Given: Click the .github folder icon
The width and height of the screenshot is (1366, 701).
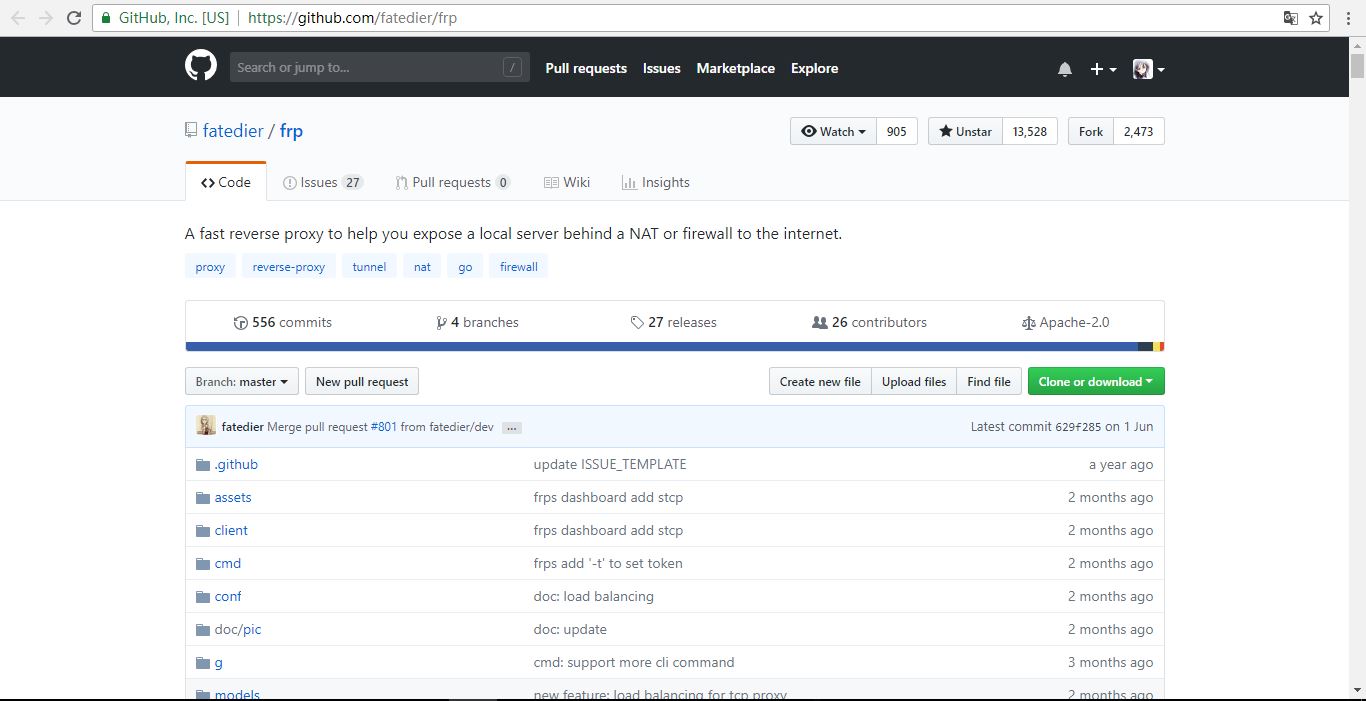Looking at the screenshot, I should 203,465.
